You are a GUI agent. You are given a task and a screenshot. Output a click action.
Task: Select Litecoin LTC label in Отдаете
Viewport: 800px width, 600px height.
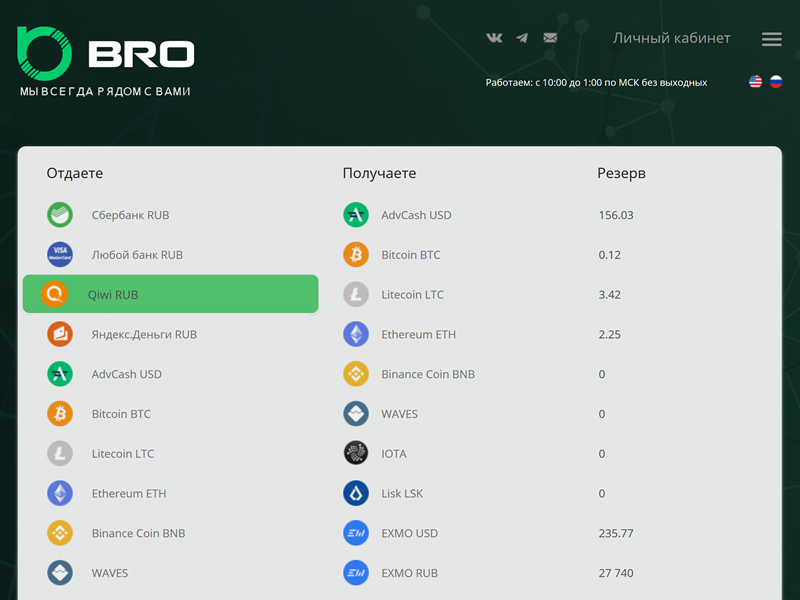pyautogui.click(x=123, y=454)
